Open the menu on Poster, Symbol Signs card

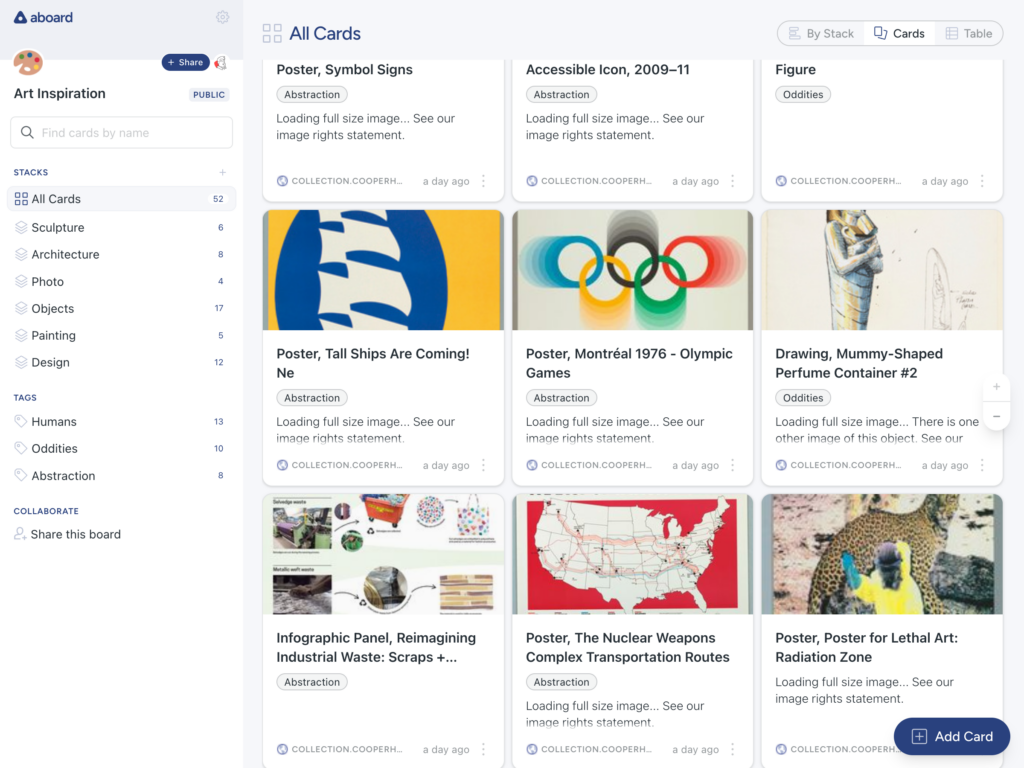click(483, 181)
